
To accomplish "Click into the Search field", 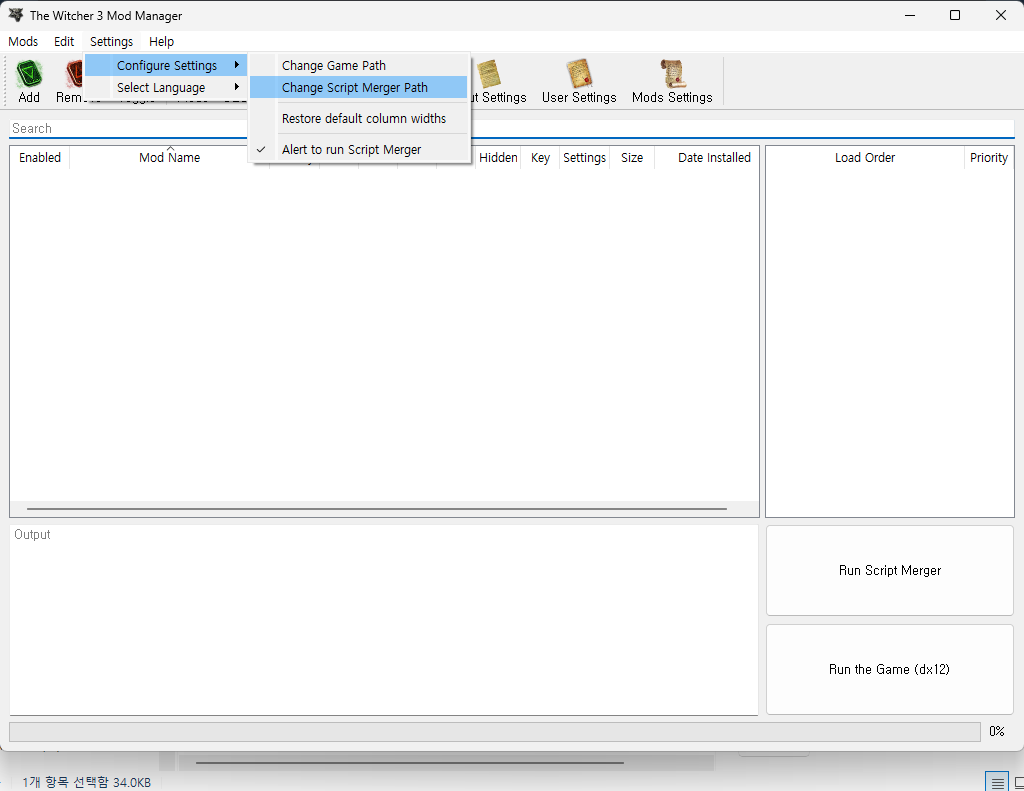I will pyautogui.click(x=511, y=129).
